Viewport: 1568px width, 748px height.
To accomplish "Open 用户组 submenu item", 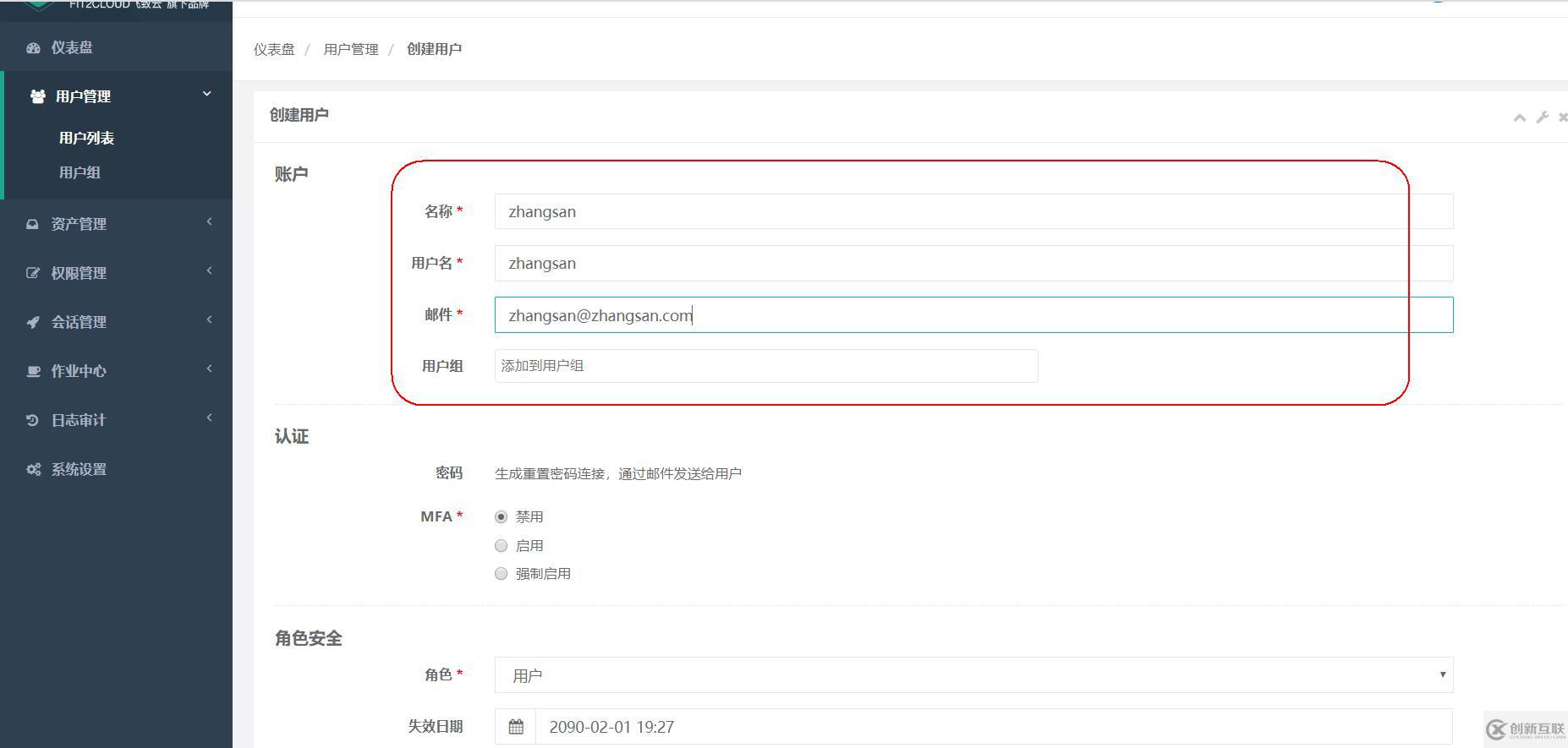I will coord(79,172).
